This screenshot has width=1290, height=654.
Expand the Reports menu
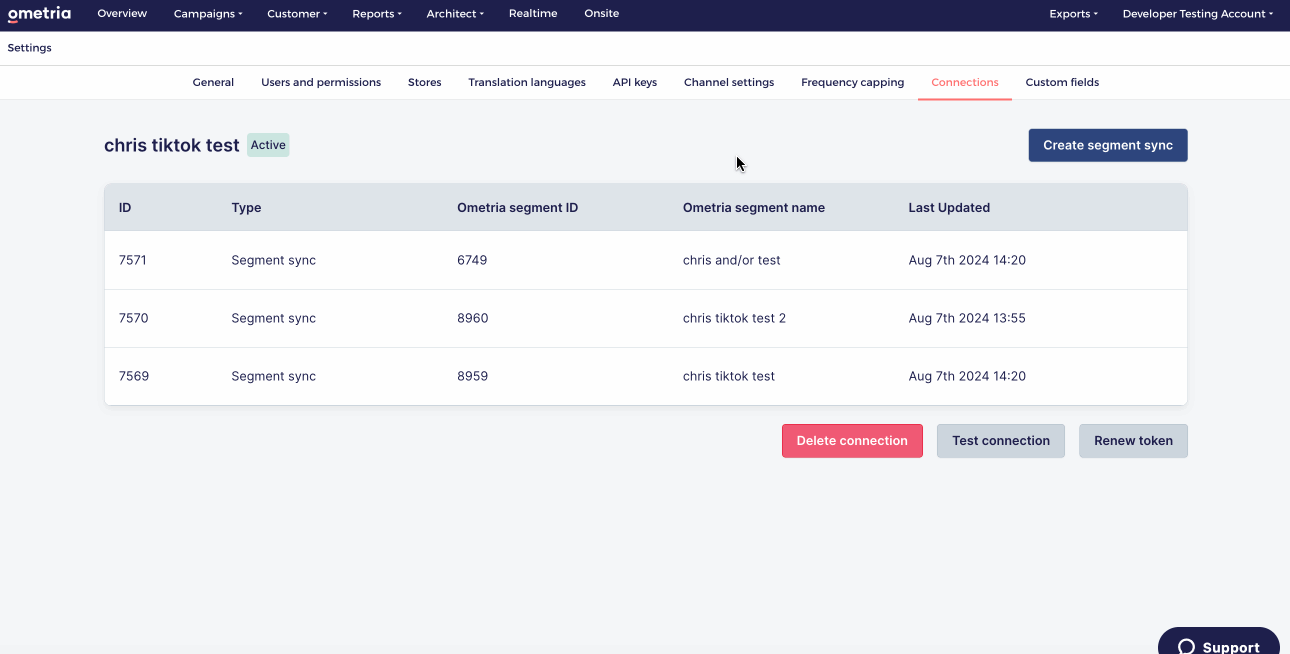[x=377, y=14]
